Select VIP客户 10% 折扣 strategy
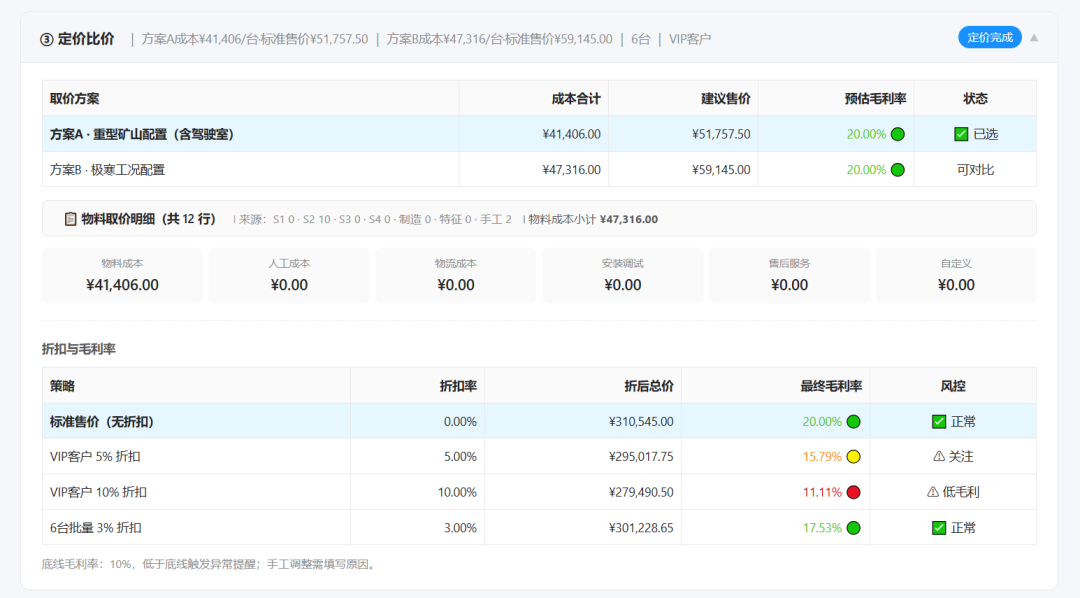Image resolution: width=1080 pixels, height=598 pixels. [539, 492]
